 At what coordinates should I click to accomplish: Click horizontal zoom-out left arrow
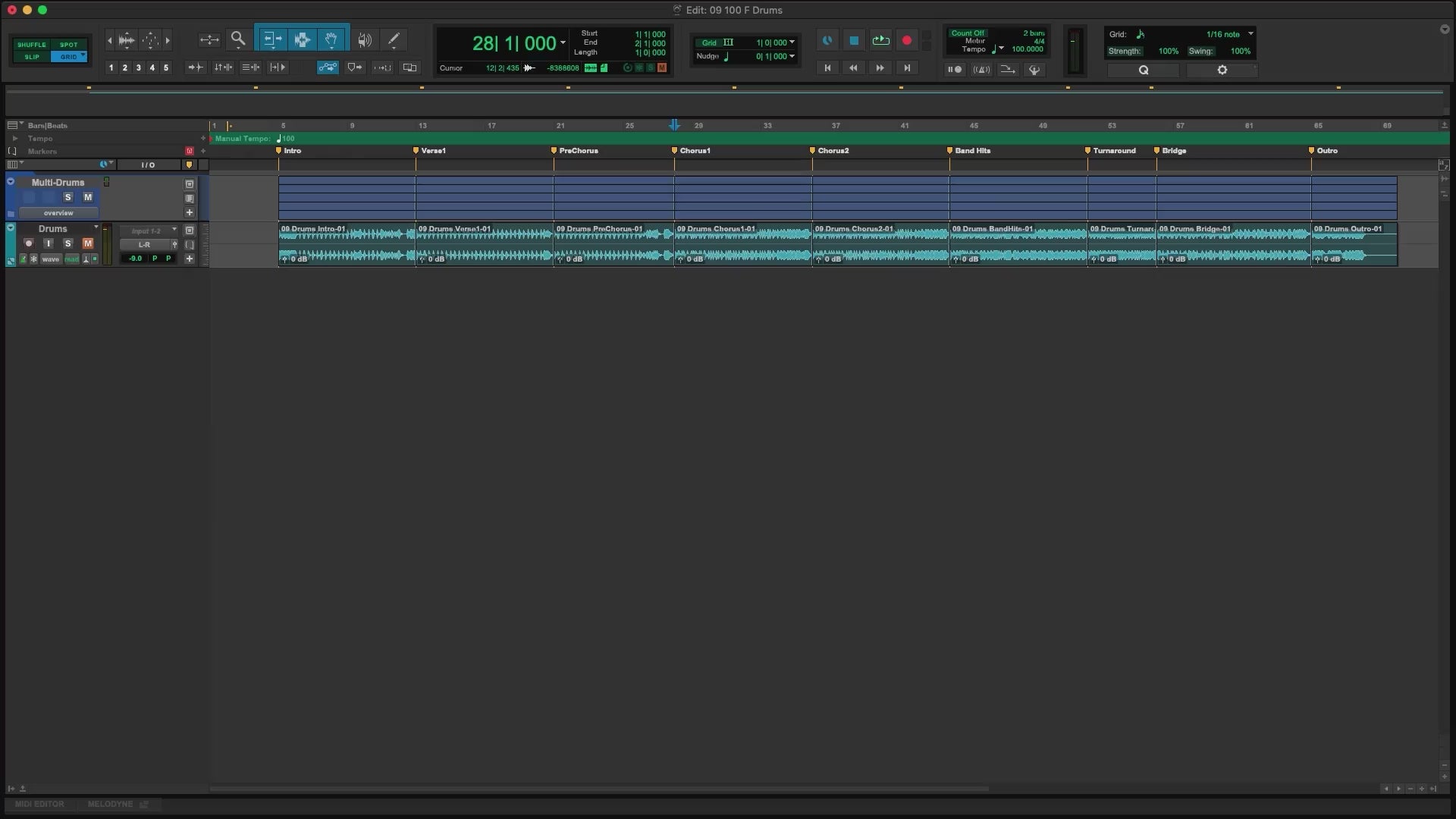pyautogui.click(x=110, y=39)
